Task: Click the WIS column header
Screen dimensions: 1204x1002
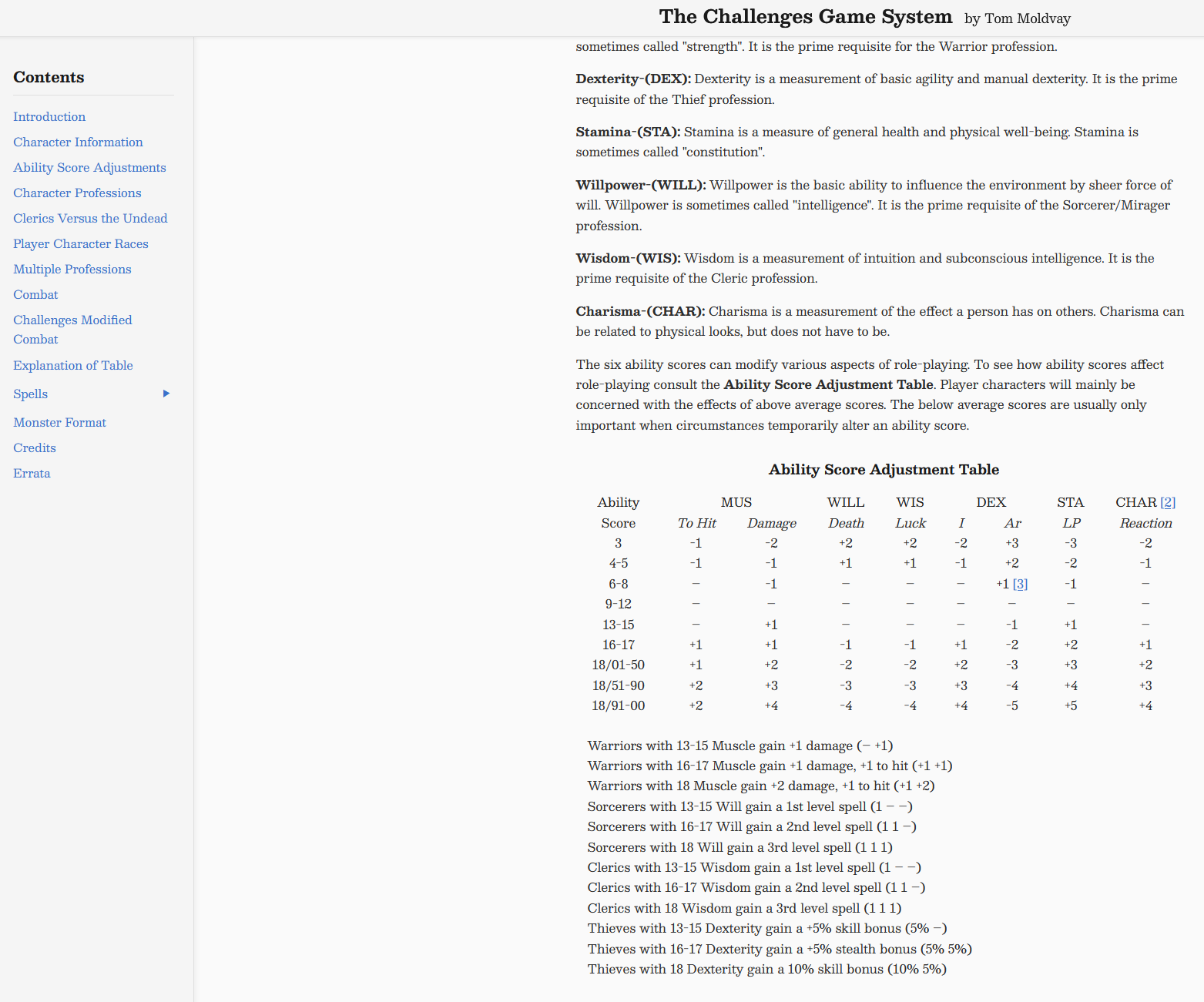Action: pos(911,502)
